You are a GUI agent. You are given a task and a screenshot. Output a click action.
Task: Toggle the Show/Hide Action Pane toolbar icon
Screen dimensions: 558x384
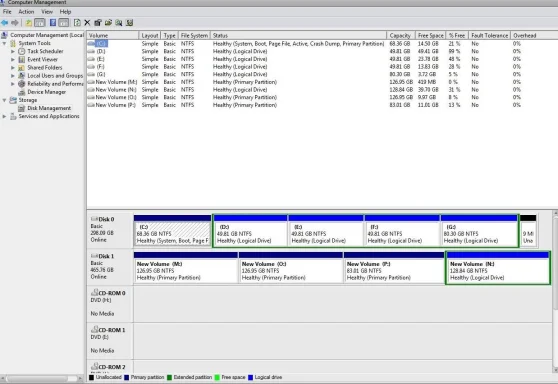pyautogui.click(x=64, y=23)
